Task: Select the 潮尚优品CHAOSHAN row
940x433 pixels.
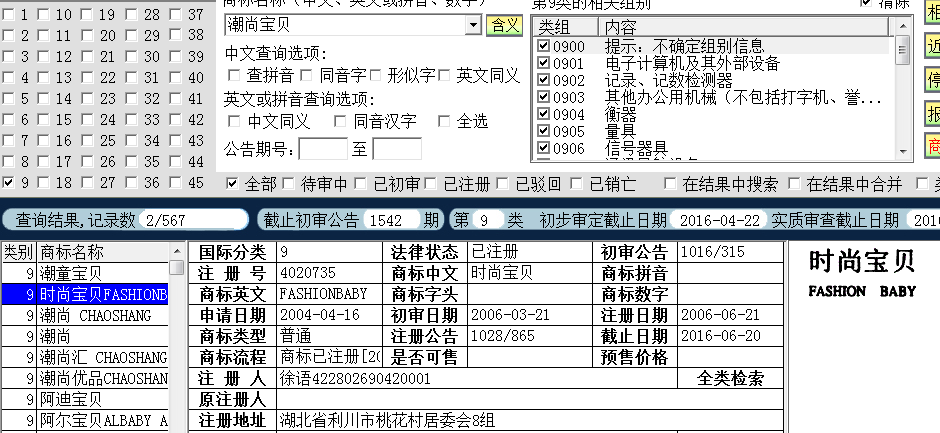Action: [85, 378]
